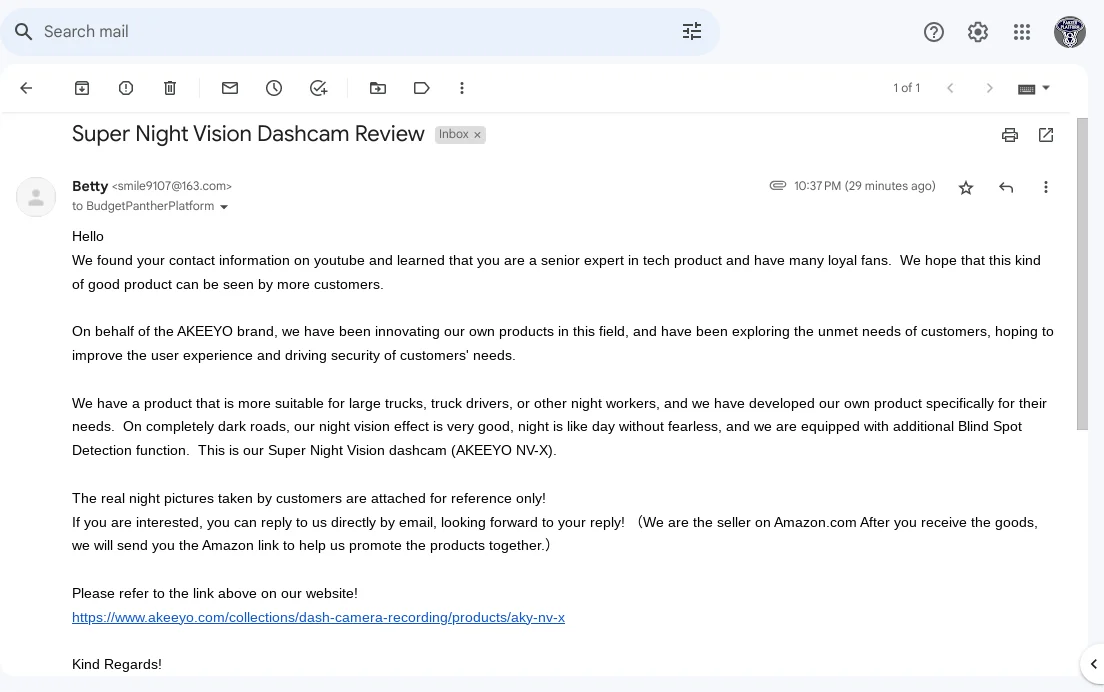Open the Gmail support help menu

coord(934,32)
